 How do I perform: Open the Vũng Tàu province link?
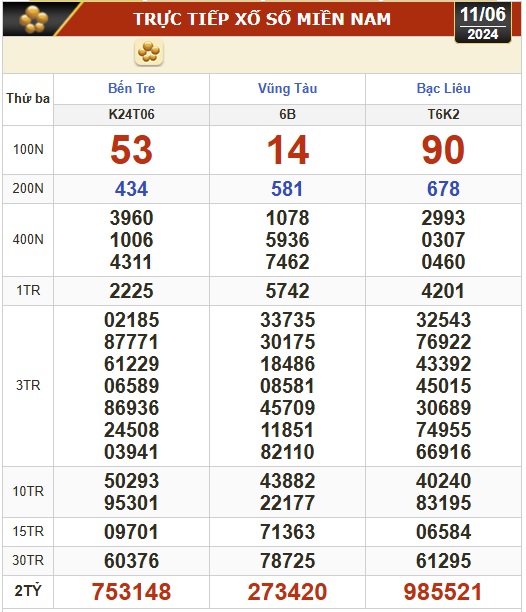pyautogui.click(x=287, y=88)
